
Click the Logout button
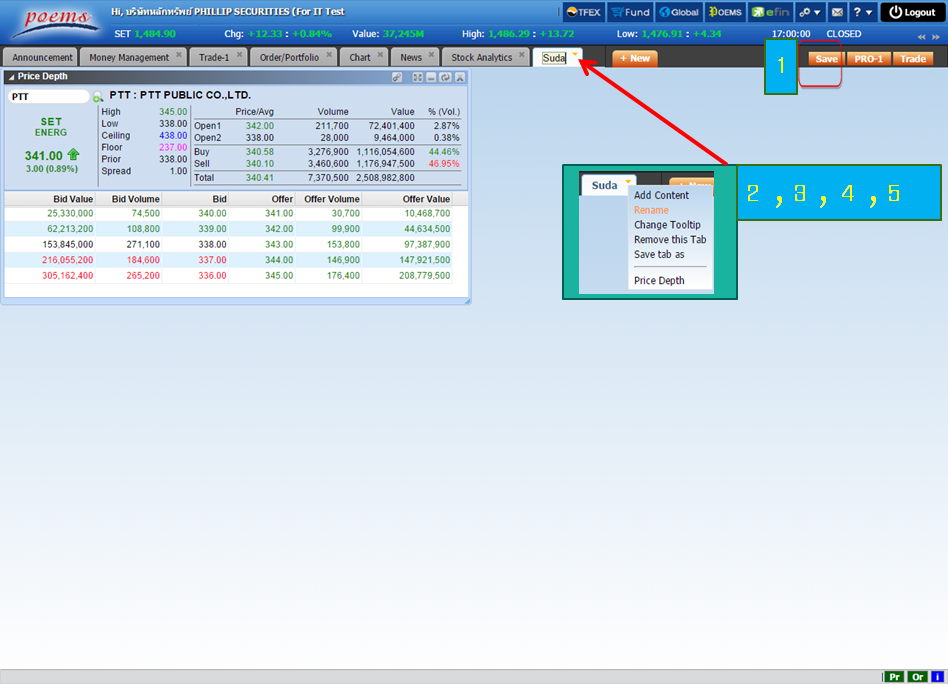[912, 12]
